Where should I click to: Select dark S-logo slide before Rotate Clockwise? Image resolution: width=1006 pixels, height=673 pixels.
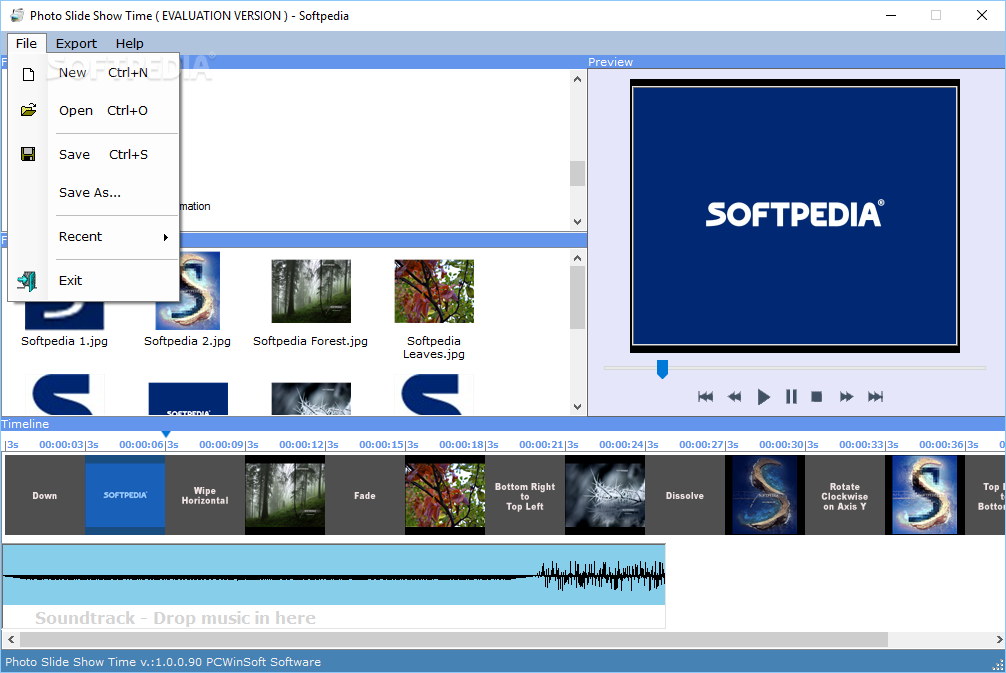tap(765, 495)
